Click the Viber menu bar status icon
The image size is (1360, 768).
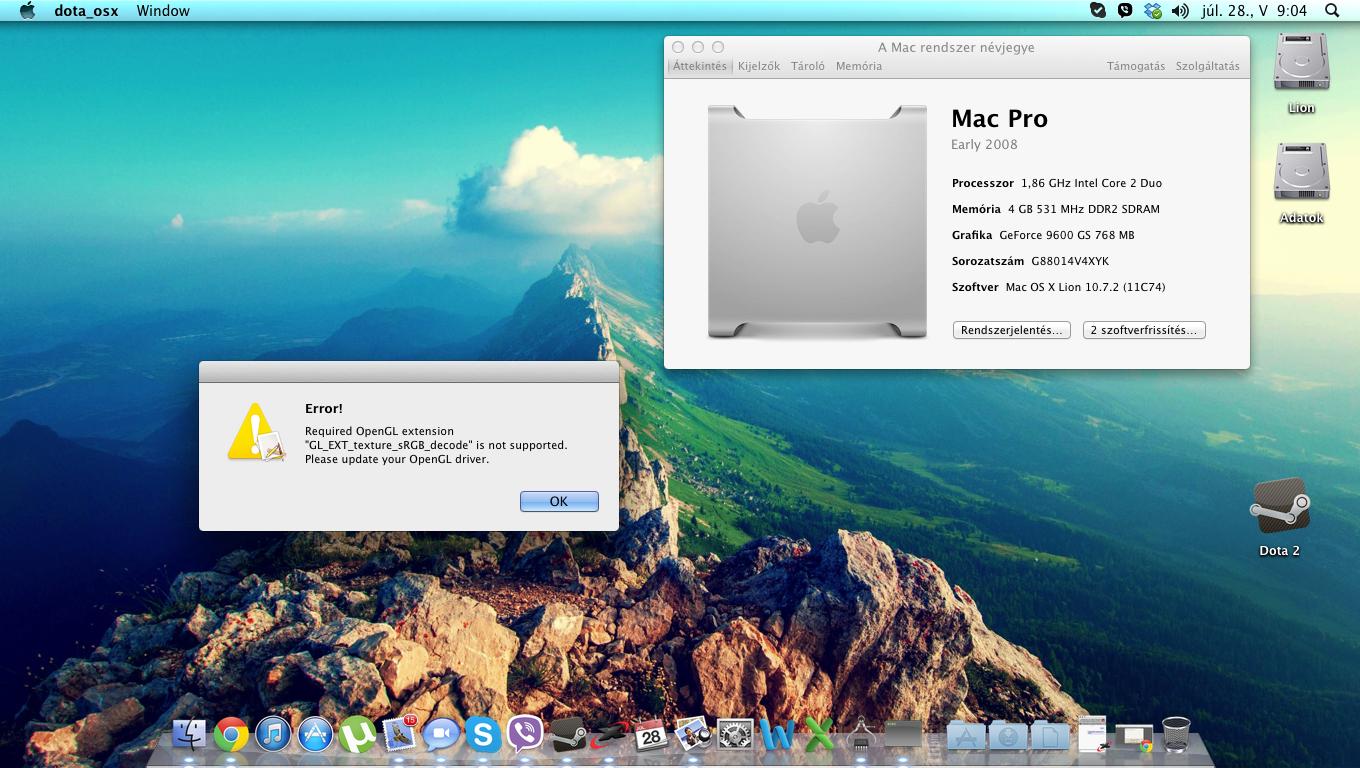tap(1125, 10)
